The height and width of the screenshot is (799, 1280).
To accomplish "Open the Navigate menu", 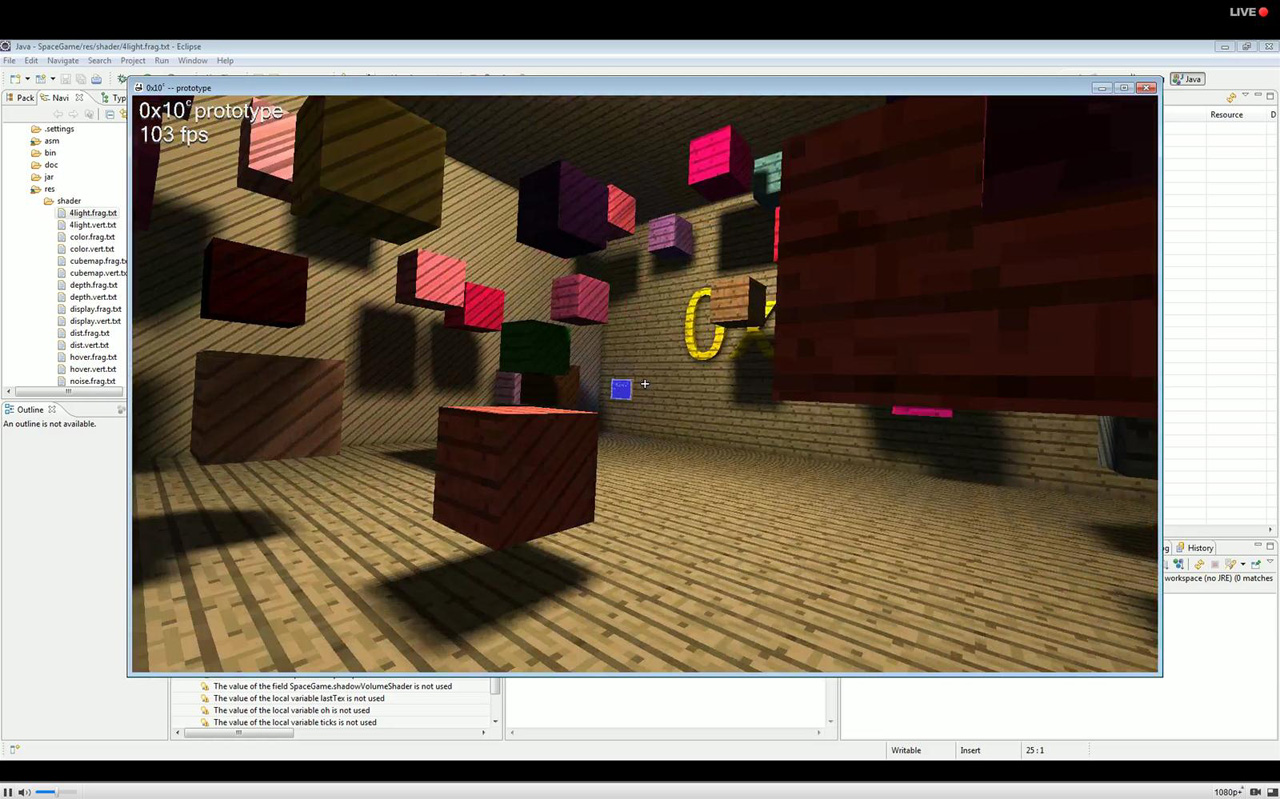I will 63,61.
